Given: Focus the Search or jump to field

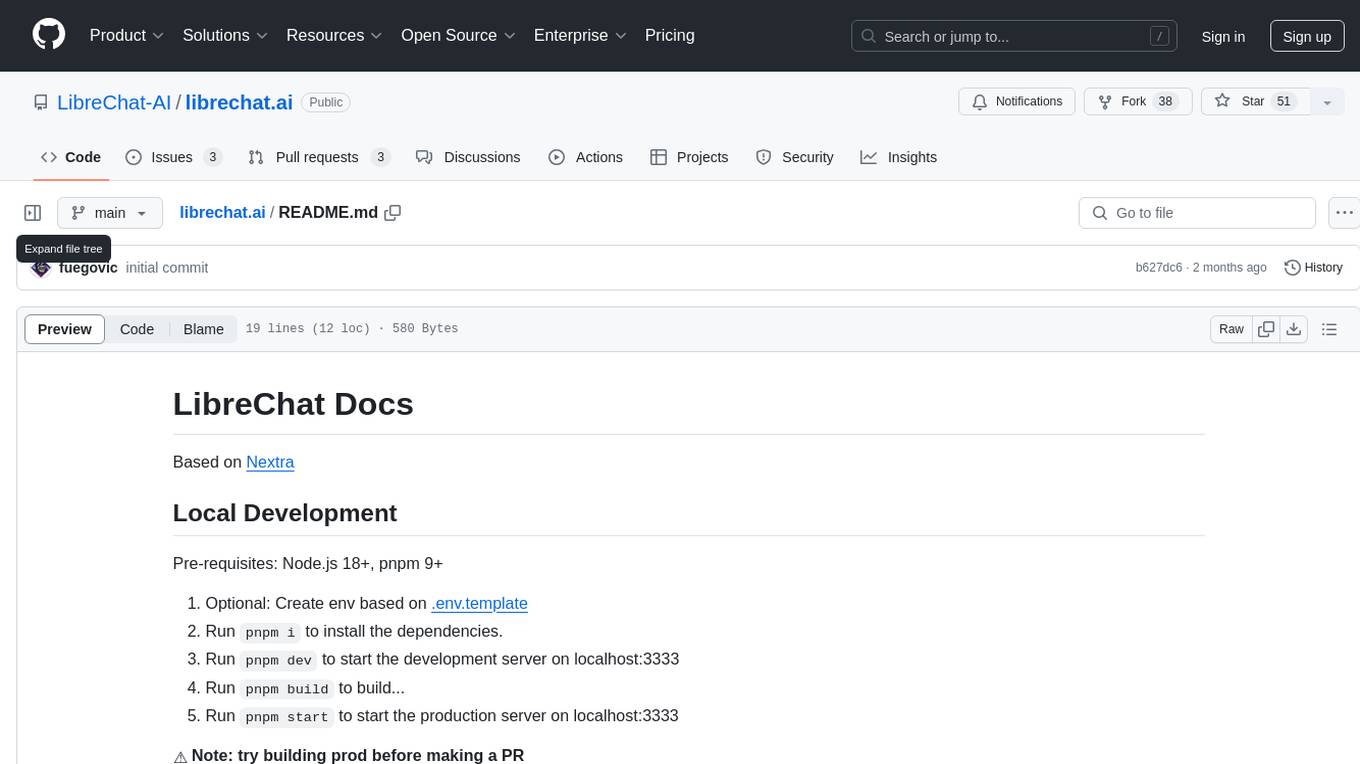Looking at the screenshot, I should 1014,36.
